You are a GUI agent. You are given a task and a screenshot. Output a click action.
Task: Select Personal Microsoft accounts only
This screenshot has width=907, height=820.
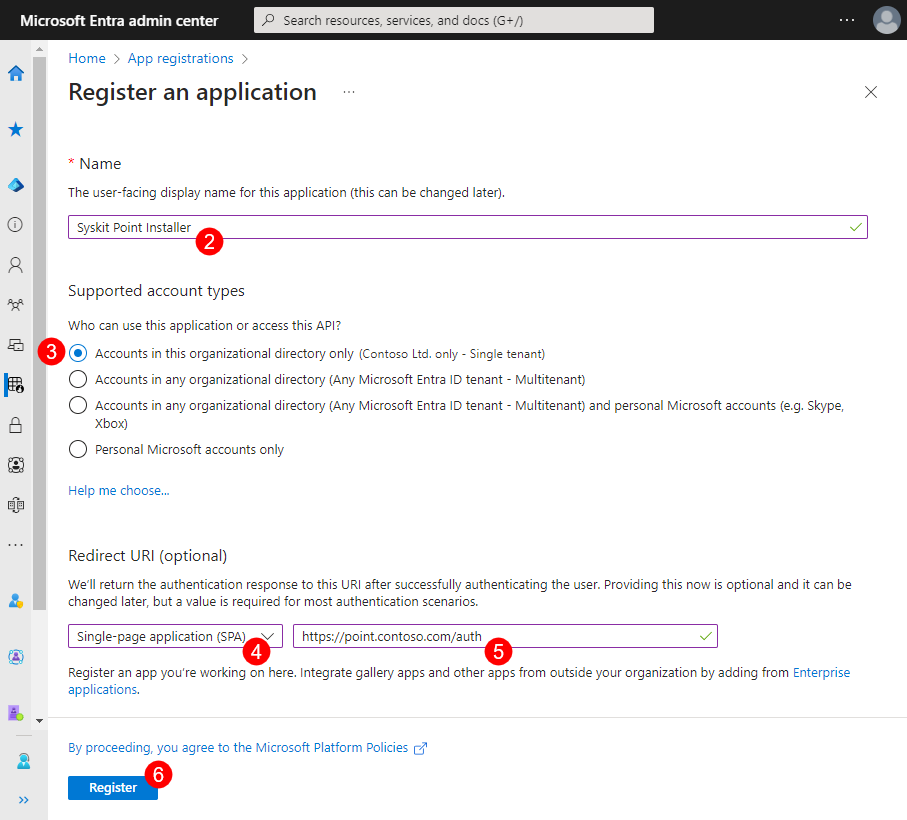(x=78, y=449)
